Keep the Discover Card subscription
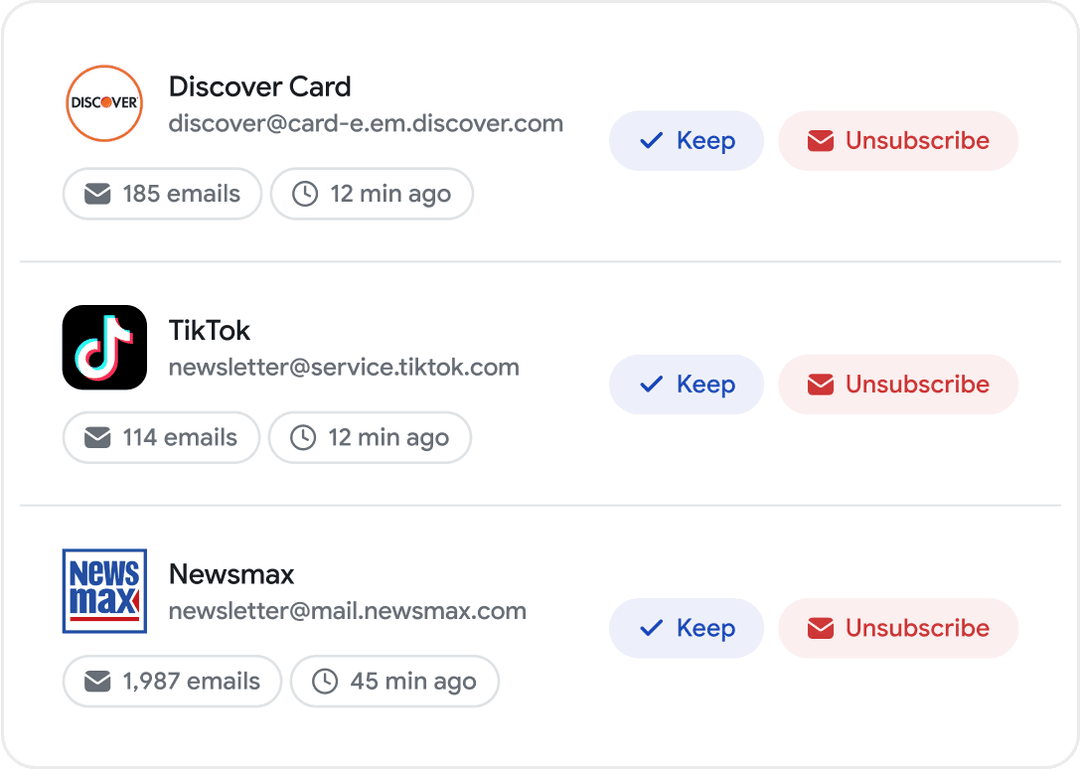 (686, 141)
